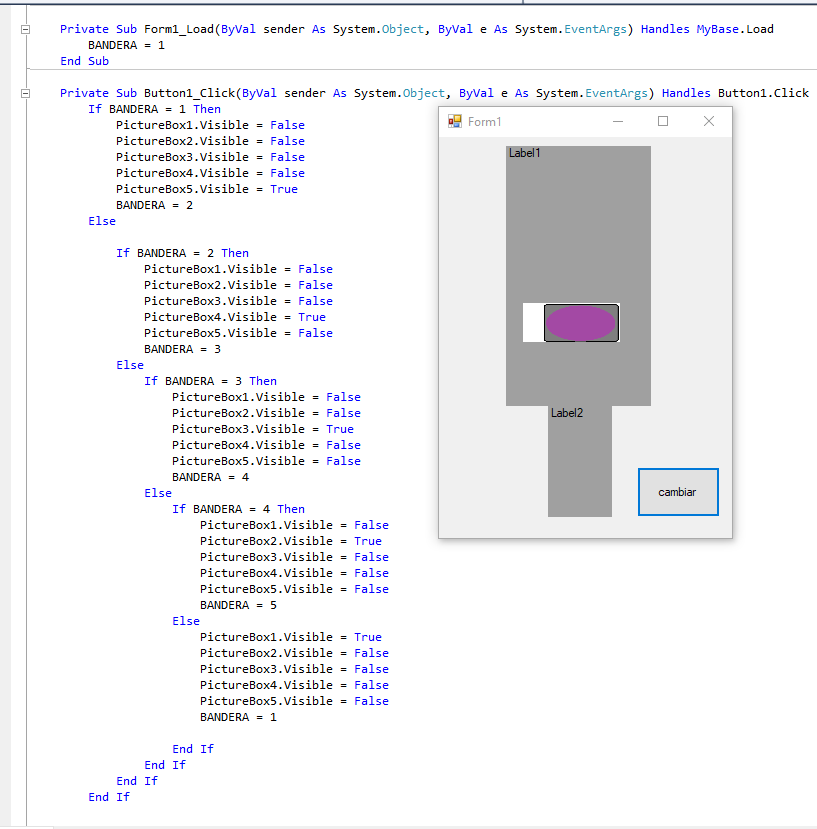The width and height of the screenshot is (817, 829).
Task: Click 'Handles Button1.Click' text
Action: click(735, 93)
